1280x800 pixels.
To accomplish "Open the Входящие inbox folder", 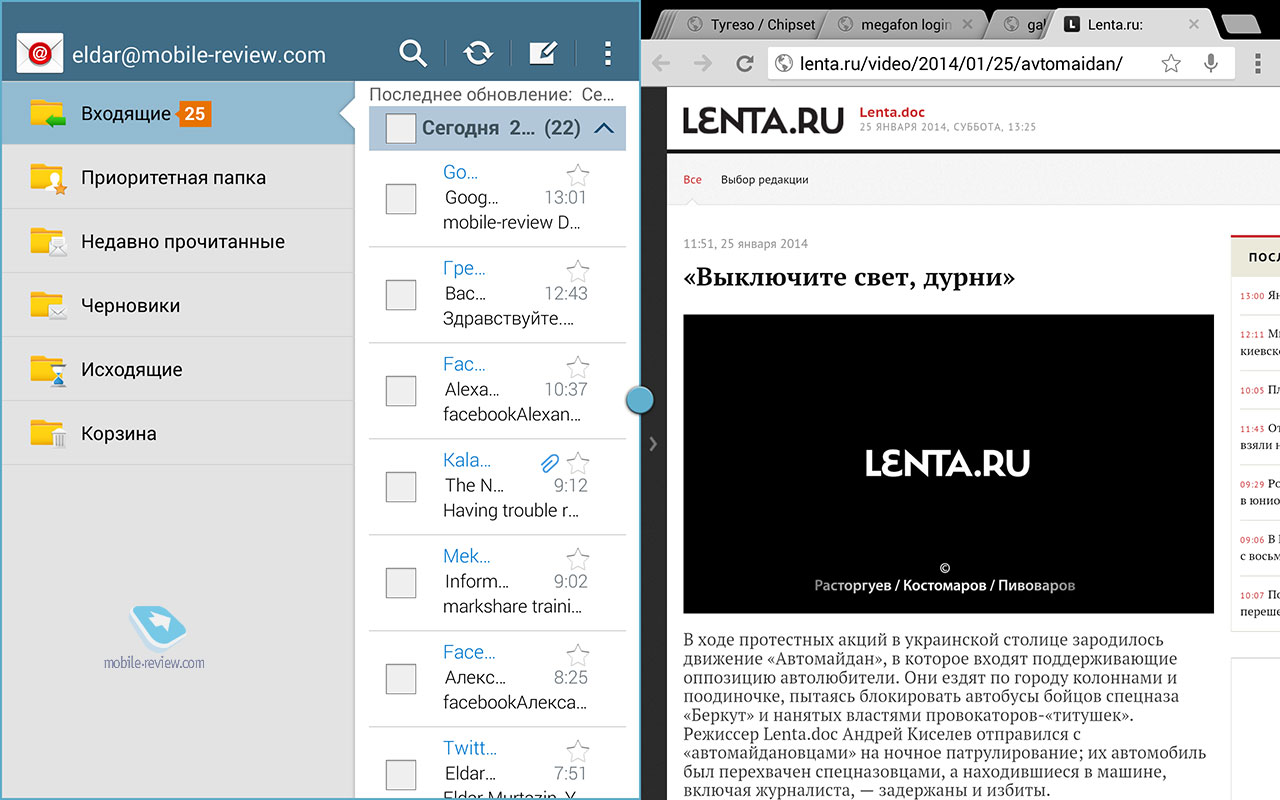I will 177,113.
